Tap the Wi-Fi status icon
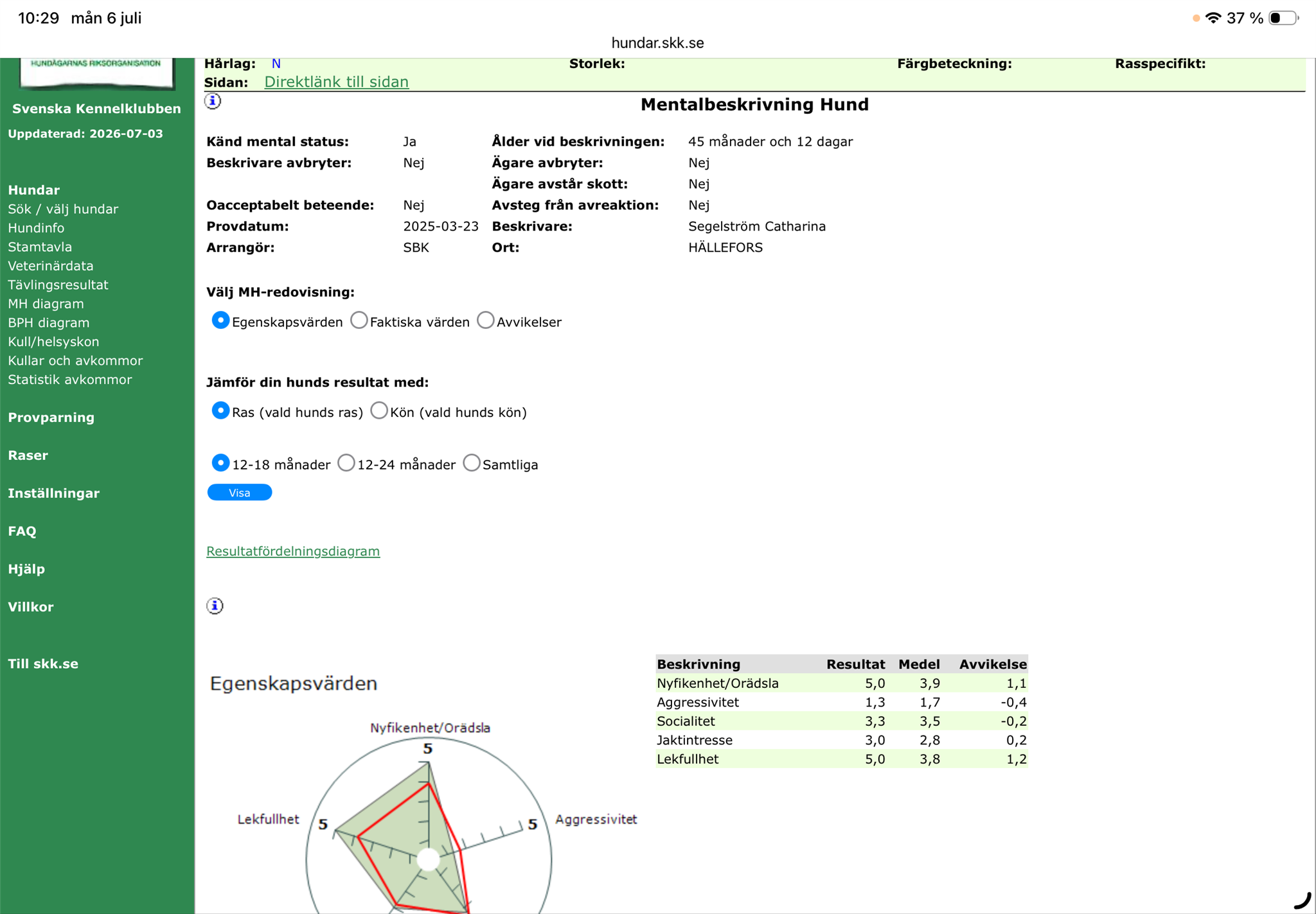The image size is (1316, 914). [1213, 18]
